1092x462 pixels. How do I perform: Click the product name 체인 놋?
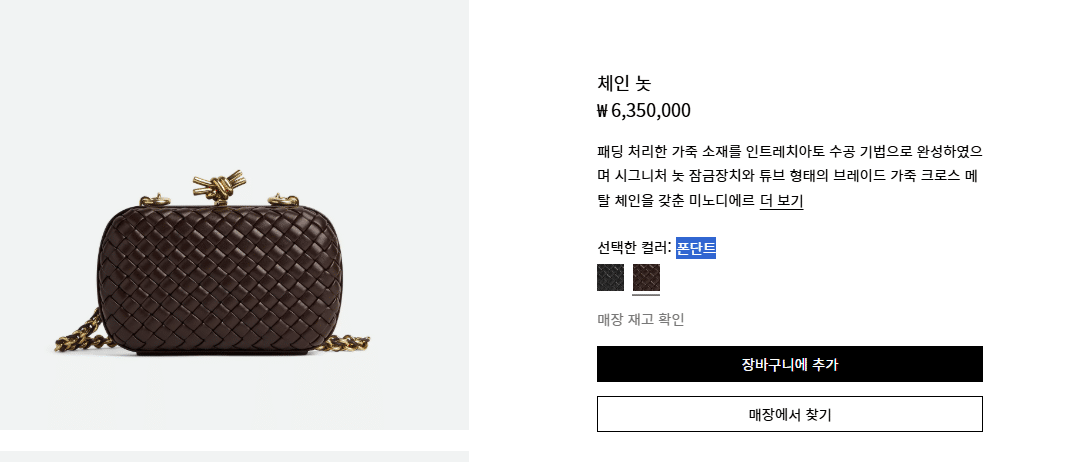point(624,84)
